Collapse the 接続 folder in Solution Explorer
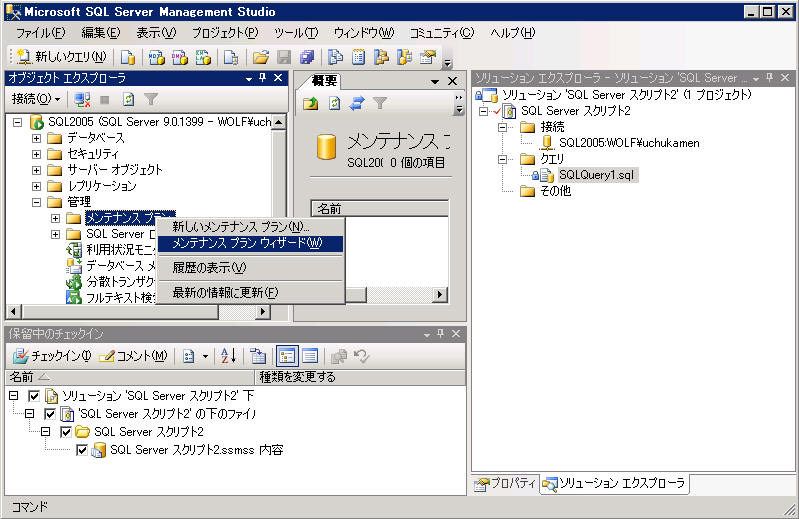This screenshot has width=799, height=519. [502, 127]
